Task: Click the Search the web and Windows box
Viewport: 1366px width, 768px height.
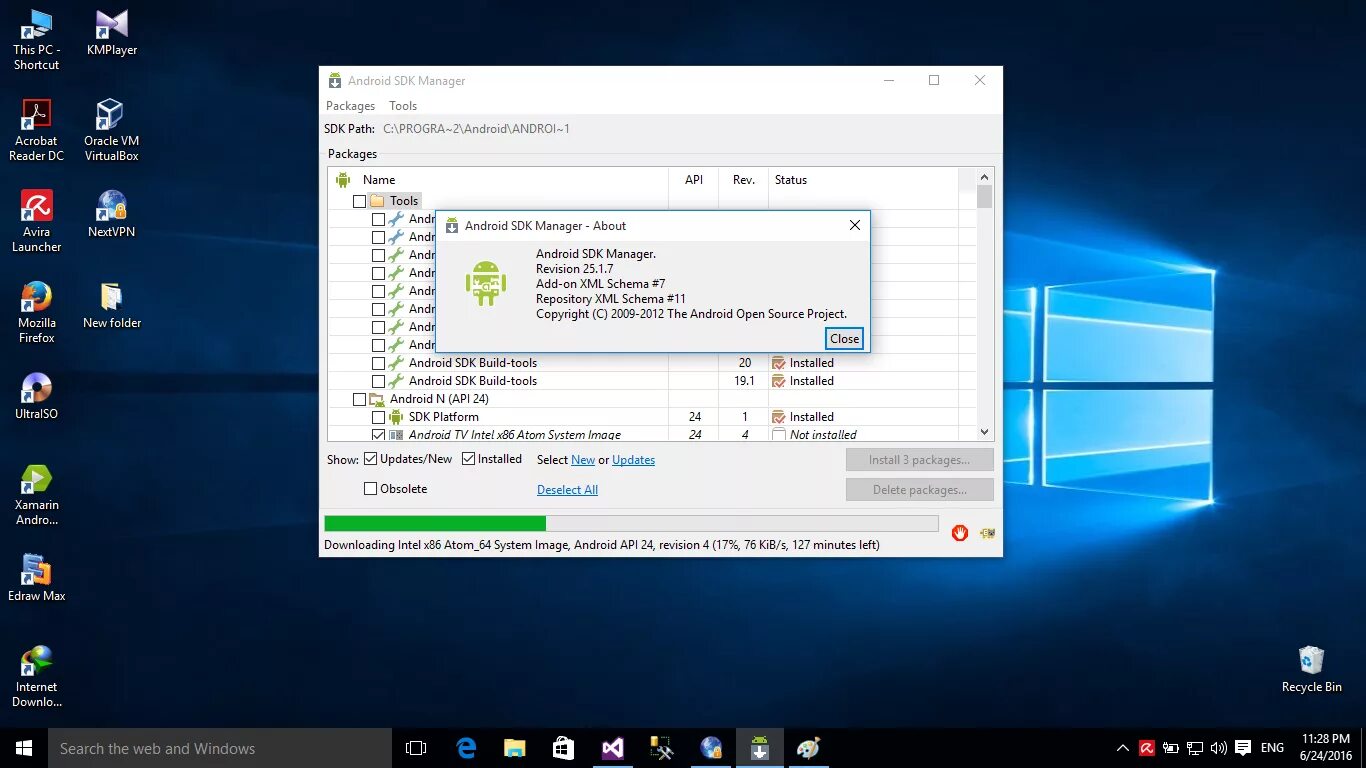Action: click(220, 748)
